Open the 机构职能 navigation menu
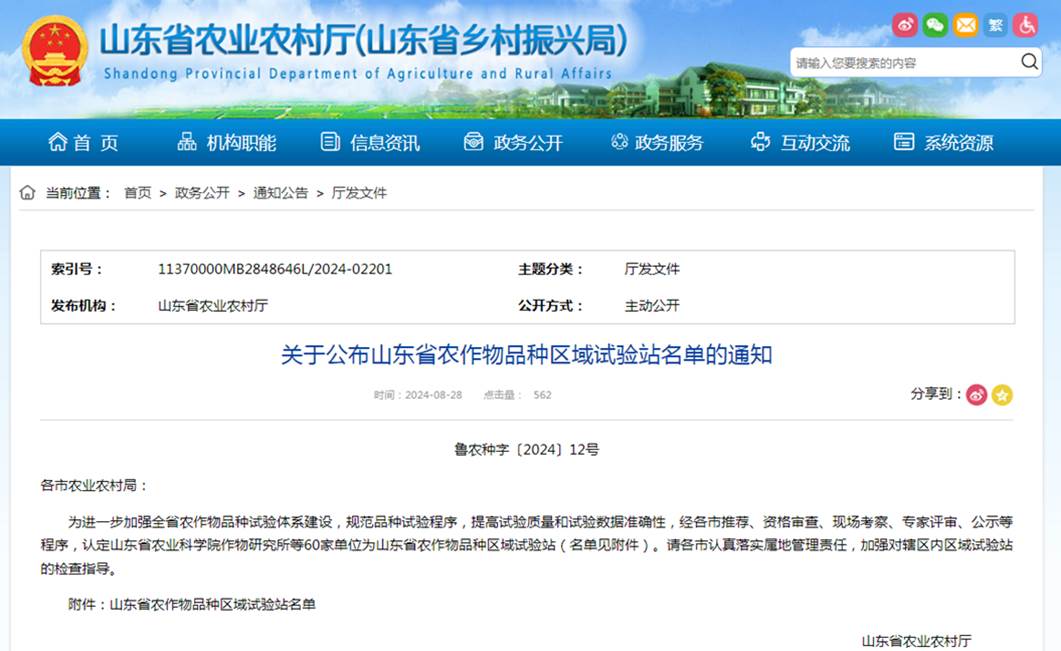The width and height of the screenshot is (1061, 651). [x=227, y=143]
